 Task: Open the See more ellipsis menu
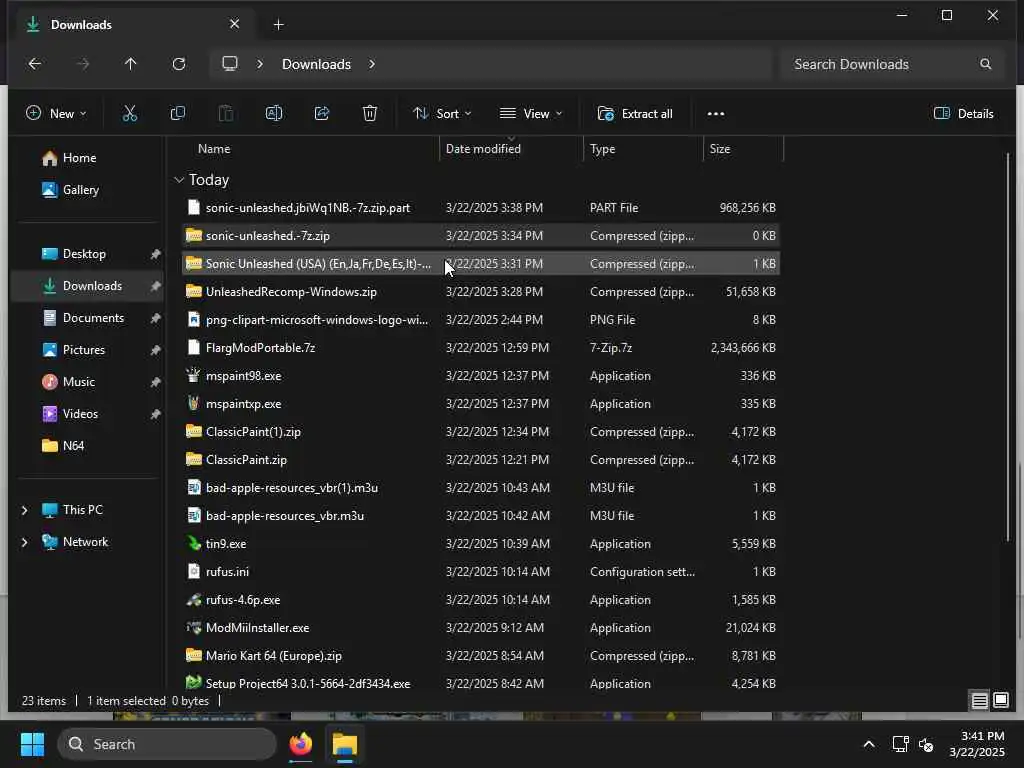(x=716, y=114)
